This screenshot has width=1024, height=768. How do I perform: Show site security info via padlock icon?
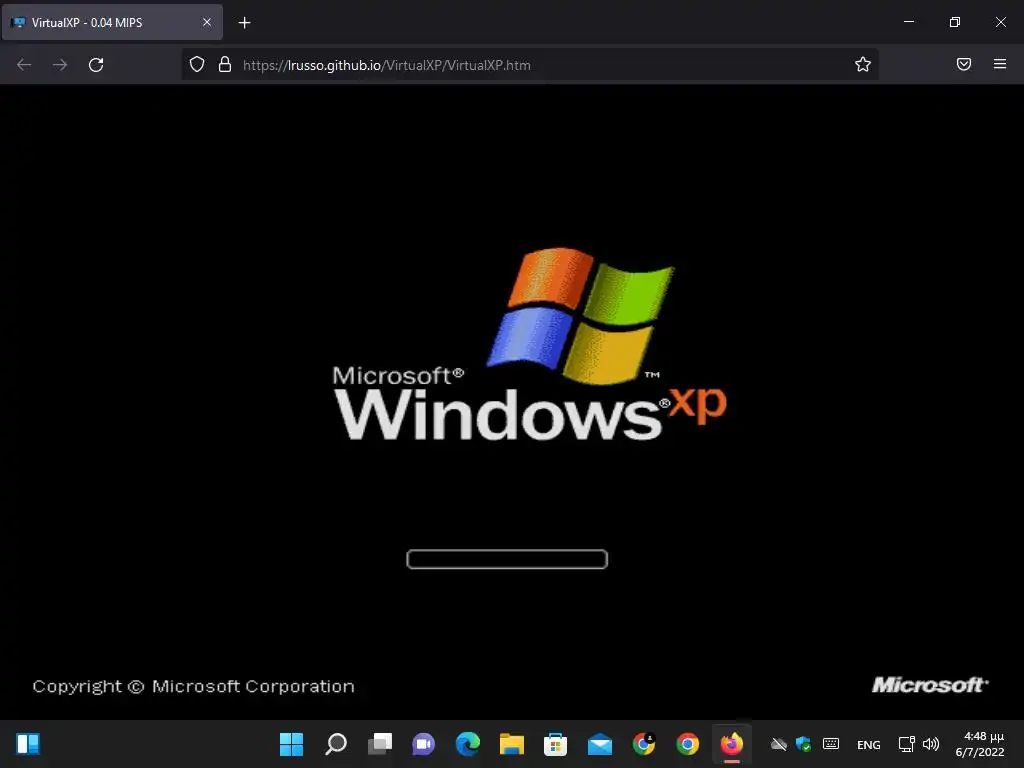tap(225, 65)
